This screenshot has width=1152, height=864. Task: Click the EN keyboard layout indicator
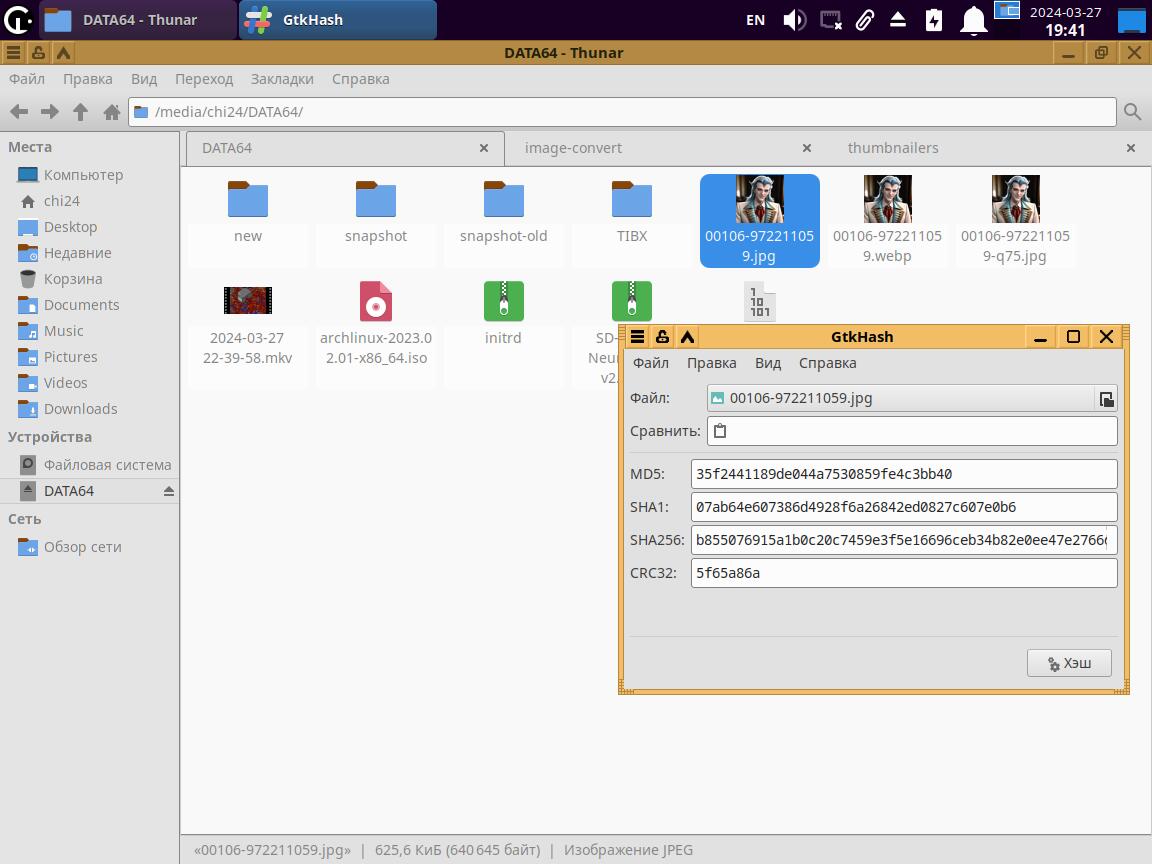click(756, 20)
